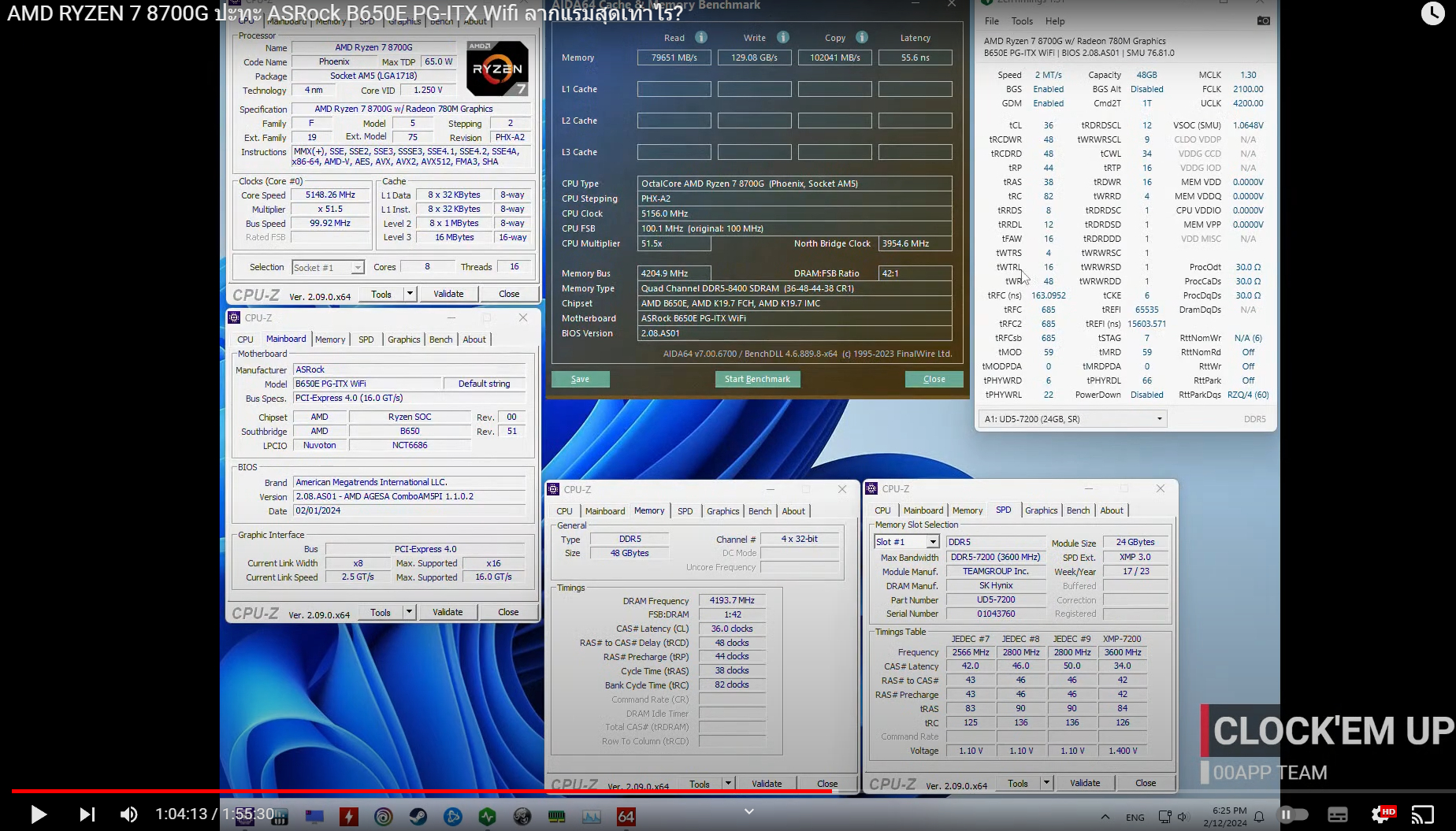This screenshot has height=831, width=1456.
Task: Open the red lightning bolt taskbar app
Action: point(349,817)
